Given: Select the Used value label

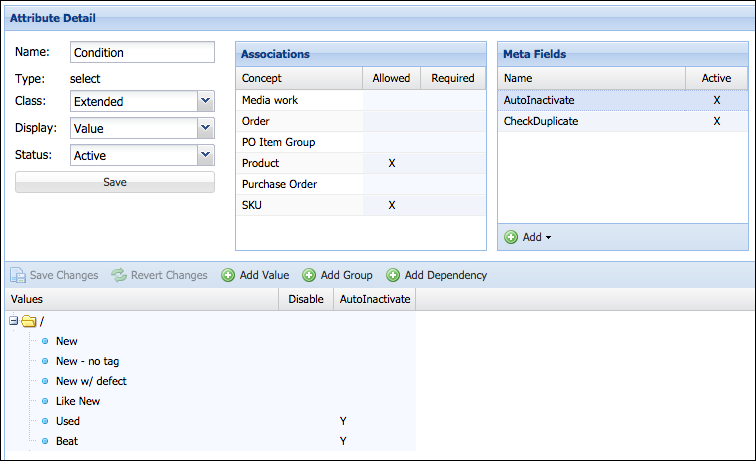Looking at the screenshot, I should [68, 421].
